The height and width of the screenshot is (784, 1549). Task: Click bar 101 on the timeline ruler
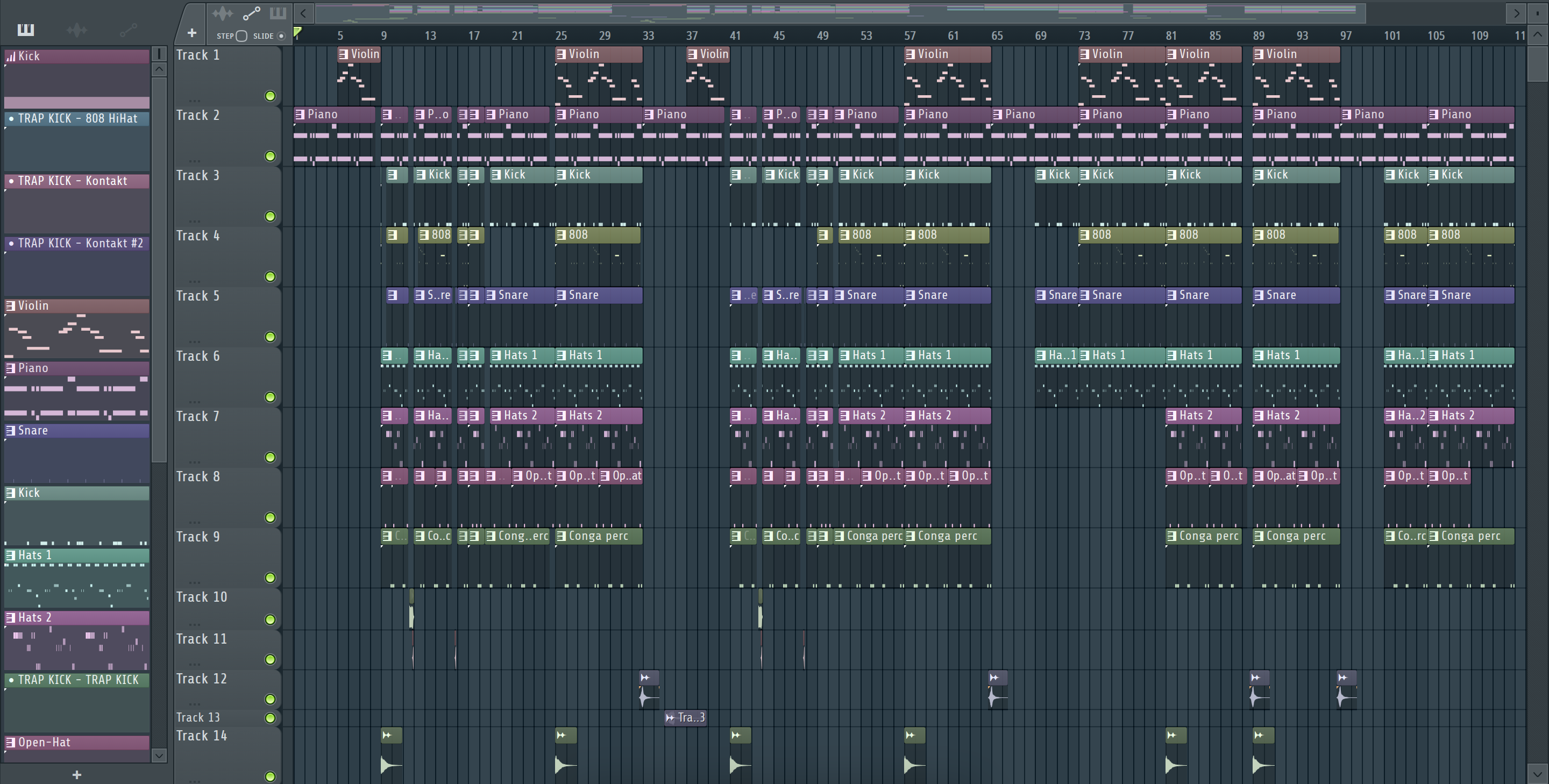pos(1392,35)
